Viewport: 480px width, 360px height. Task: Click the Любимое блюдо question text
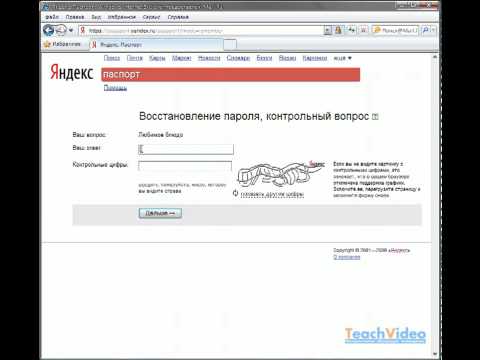[161, 135]
